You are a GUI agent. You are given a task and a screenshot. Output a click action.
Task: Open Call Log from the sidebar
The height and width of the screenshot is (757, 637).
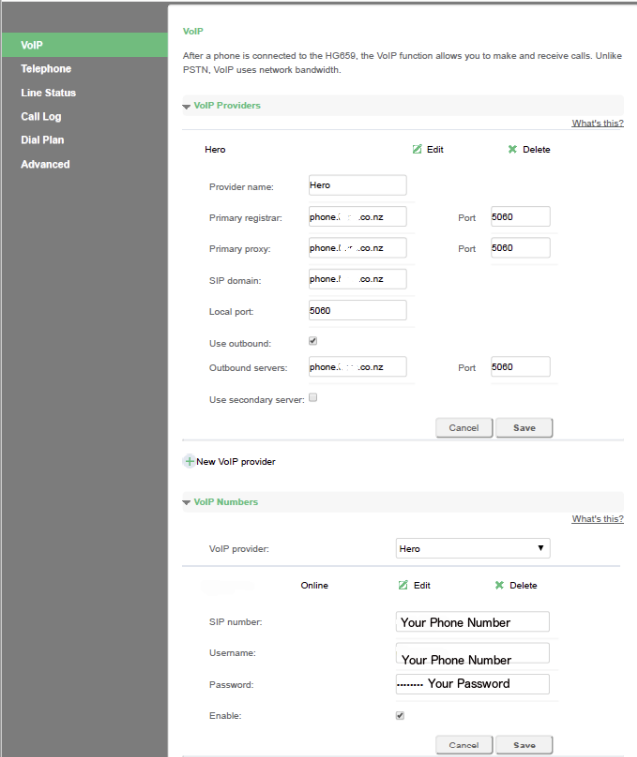click(41, 116)
